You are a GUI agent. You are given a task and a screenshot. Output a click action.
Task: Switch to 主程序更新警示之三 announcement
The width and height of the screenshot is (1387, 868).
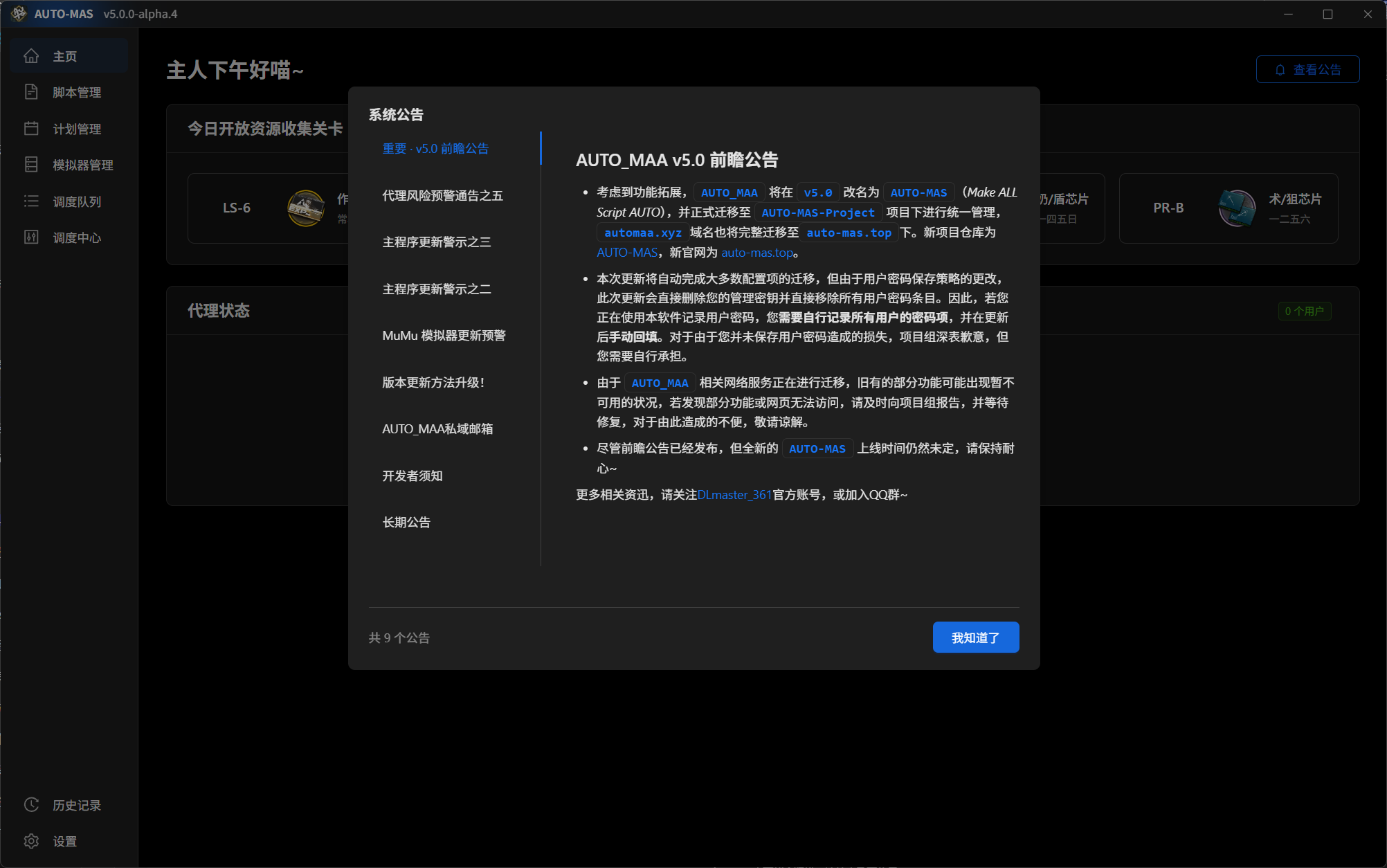436,242
